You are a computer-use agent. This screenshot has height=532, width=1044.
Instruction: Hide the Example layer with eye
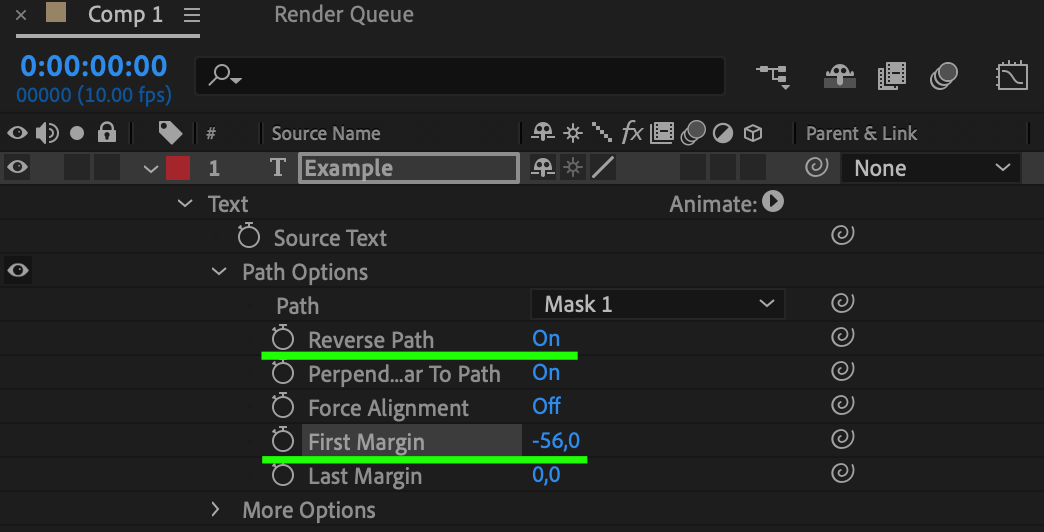tap(17, 167)
